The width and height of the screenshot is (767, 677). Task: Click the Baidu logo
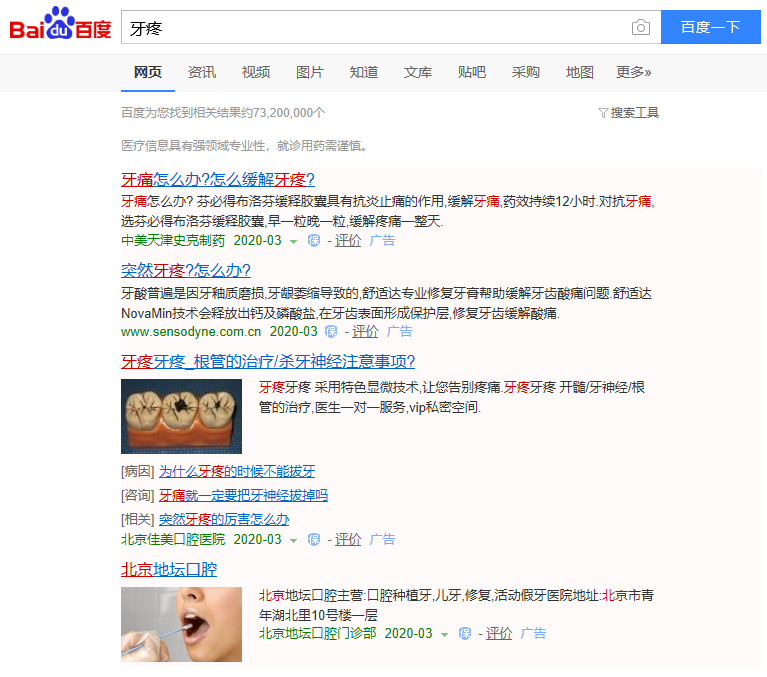[x=61, y=23]
